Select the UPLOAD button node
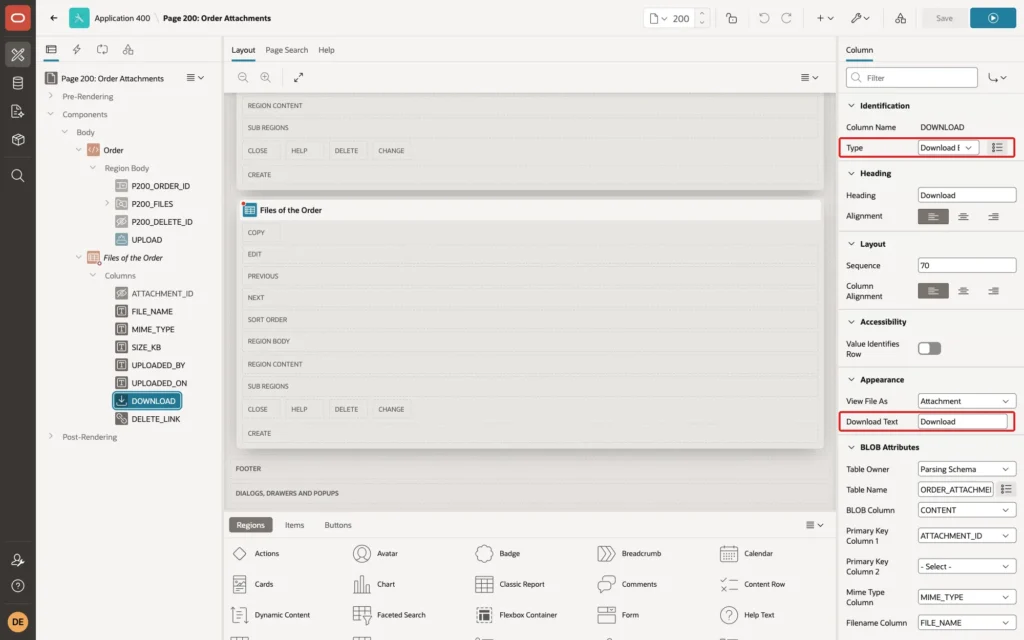This screenshot has height=640, width=1024. [x=146, y=240]
